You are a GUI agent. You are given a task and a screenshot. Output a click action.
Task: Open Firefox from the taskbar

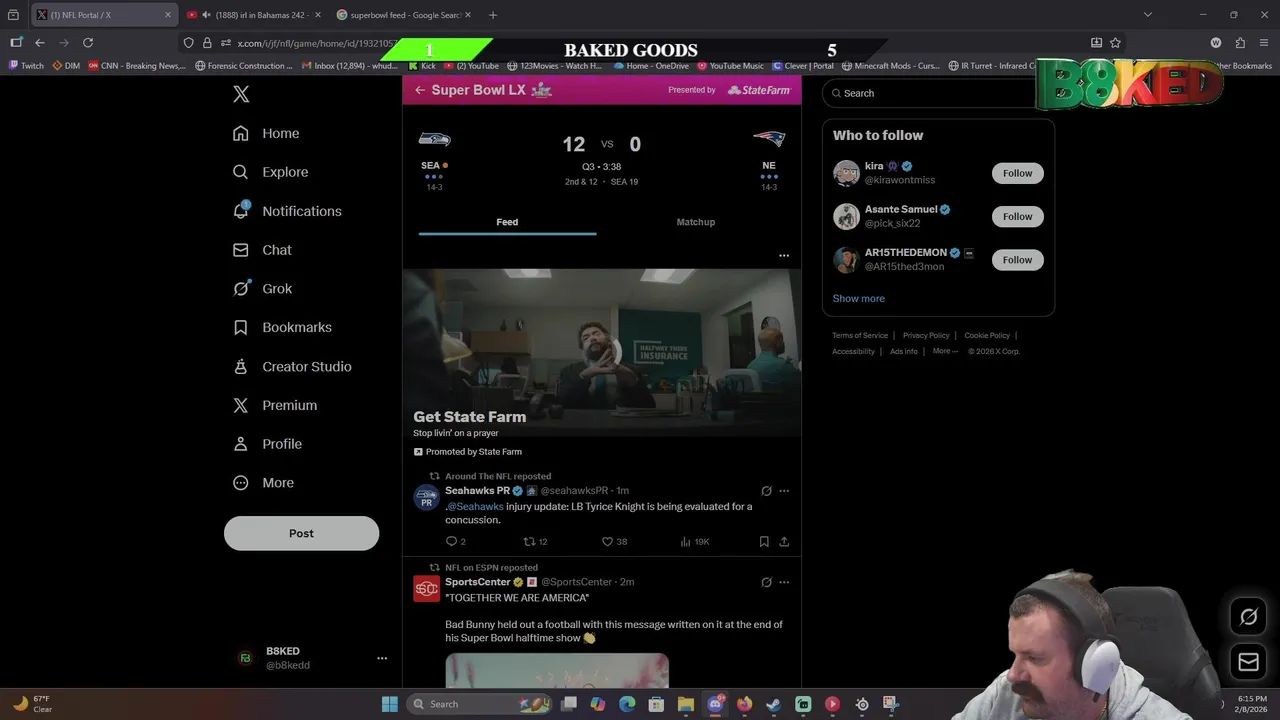coord(744,704)
